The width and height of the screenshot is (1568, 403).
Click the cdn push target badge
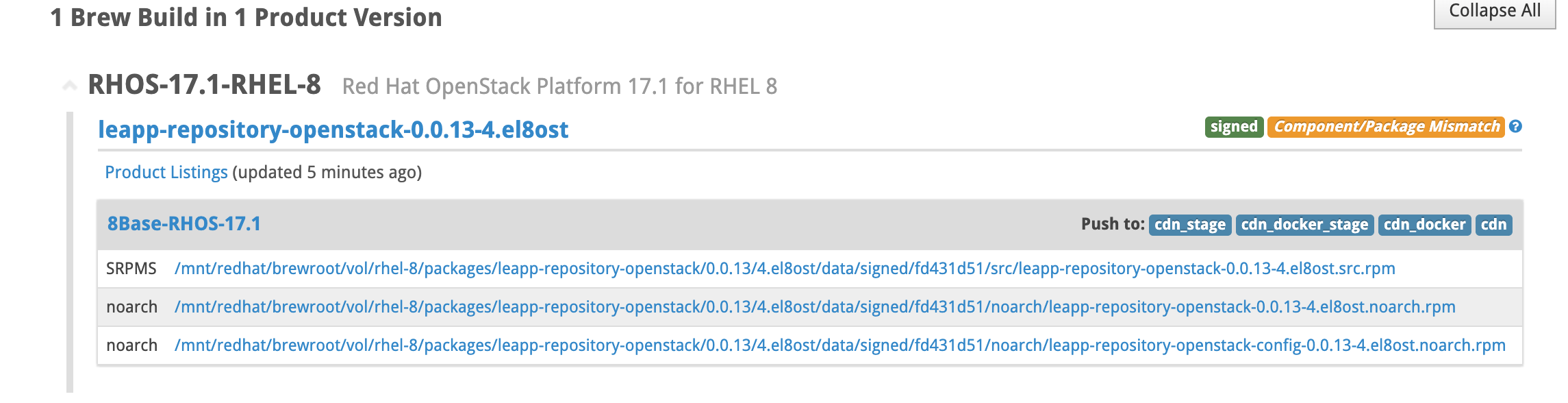click(1493, 225)
